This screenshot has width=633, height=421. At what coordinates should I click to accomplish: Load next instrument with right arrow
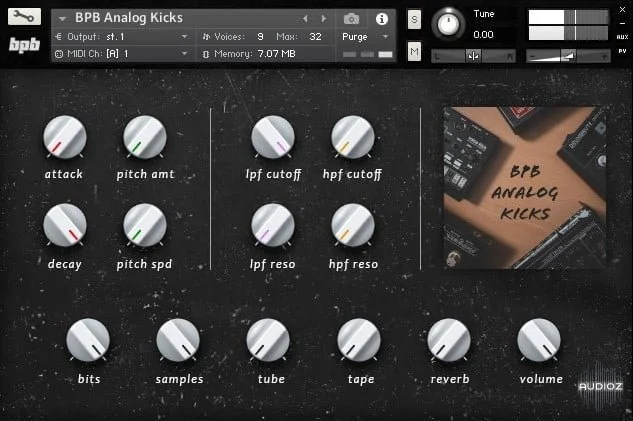[x=323, y=19]
